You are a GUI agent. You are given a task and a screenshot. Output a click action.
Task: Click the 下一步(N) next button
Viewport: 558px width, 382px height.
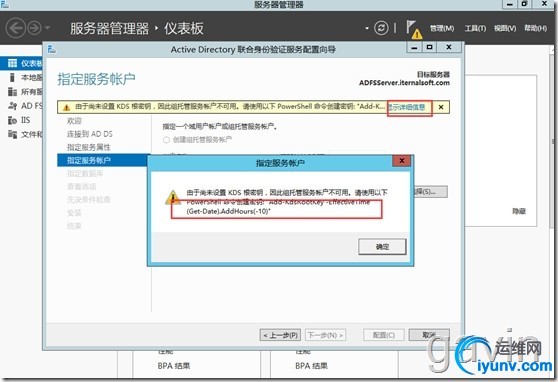click(325, 335)
